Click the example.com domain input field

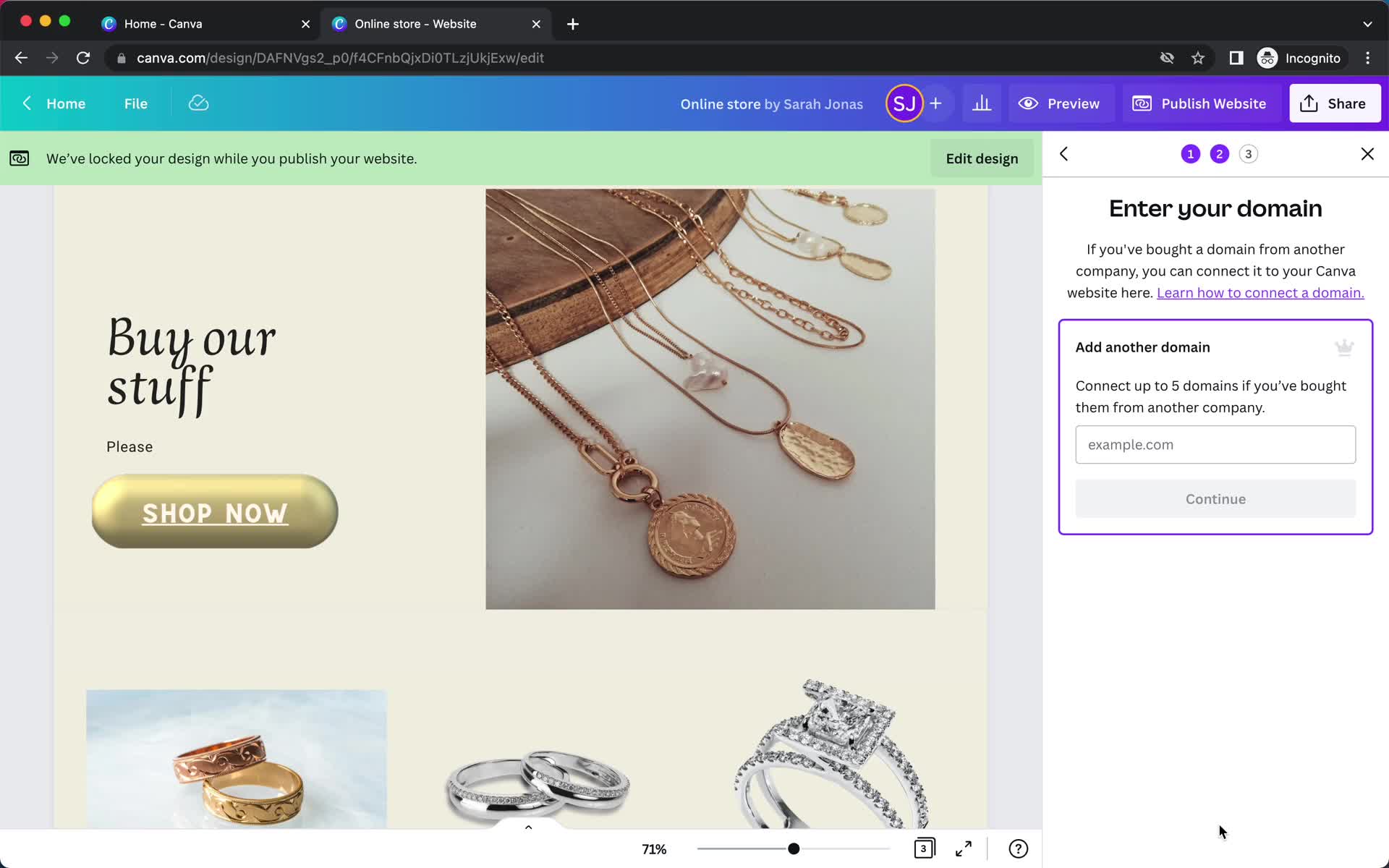click(x=1215, y=444)
